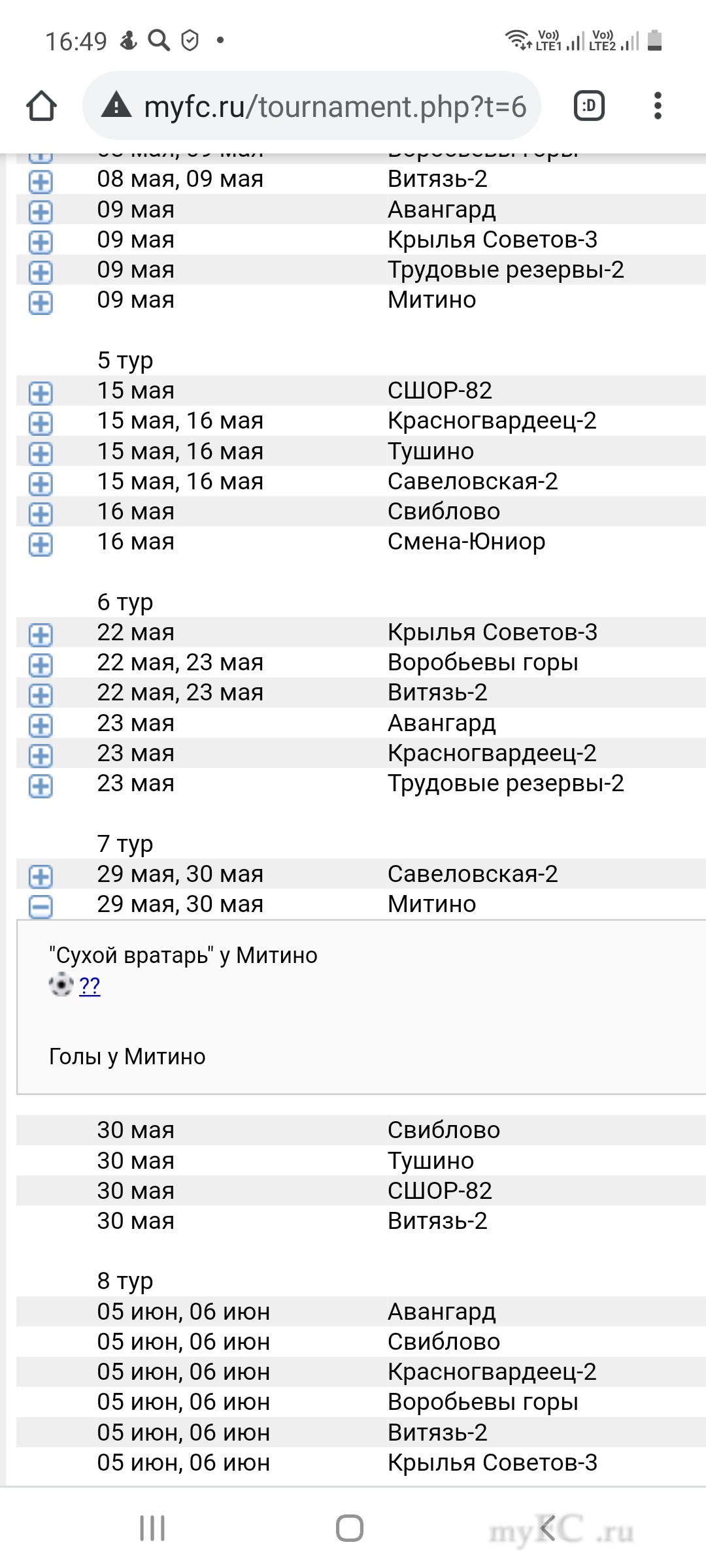Open the tab switcher button
This screenshot has width=706, height=1568.
point(589,106)
